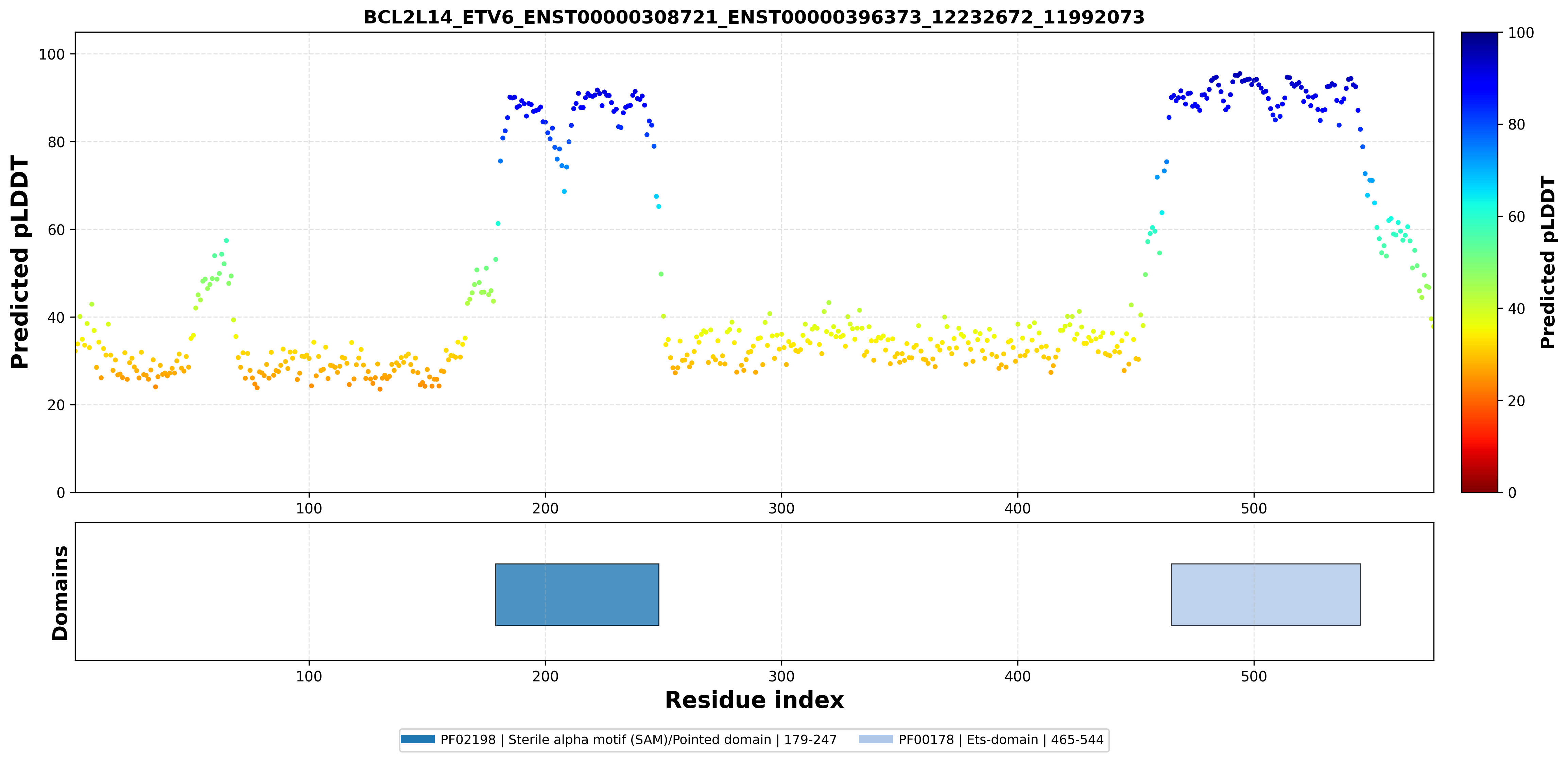
Task: Click the plot title BCL2L14_ETV6 text
Action: tap(754, 17)
